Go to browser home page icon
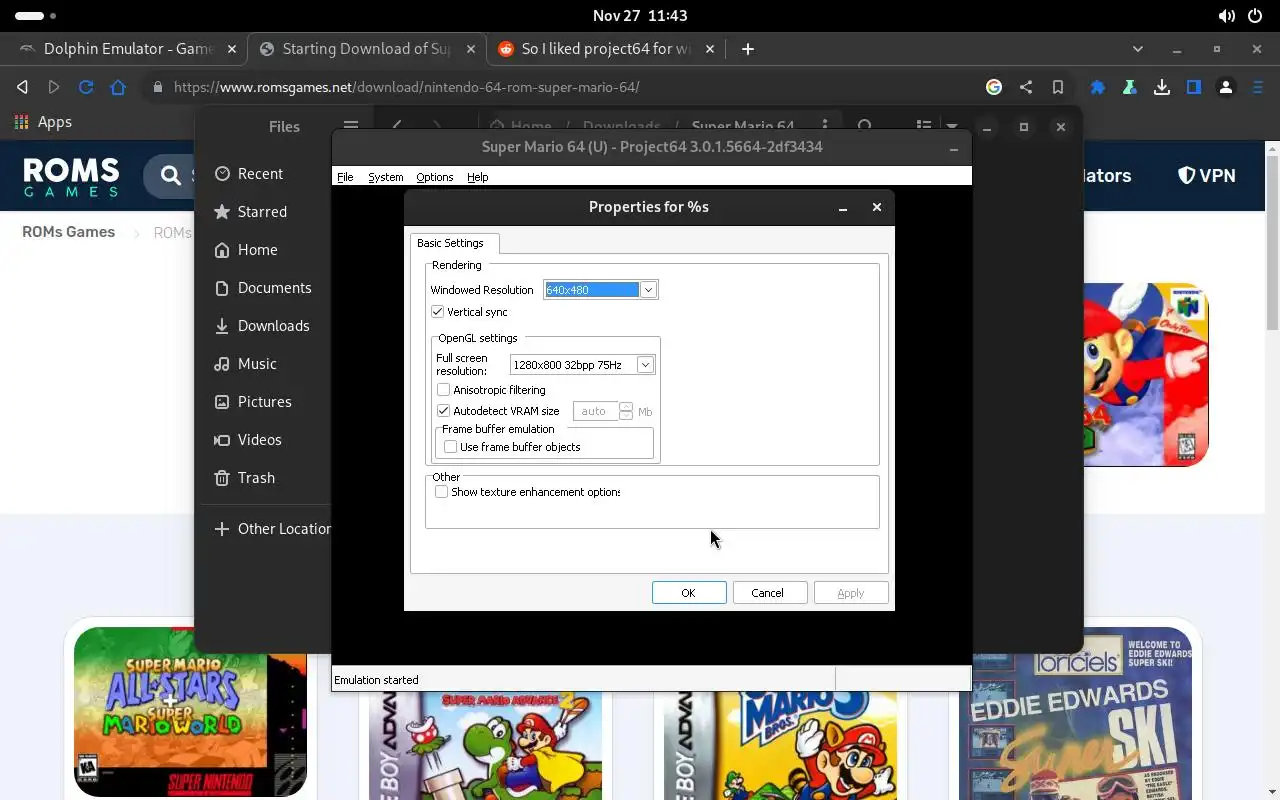The image size is (1280, 800). coord(118,87)
